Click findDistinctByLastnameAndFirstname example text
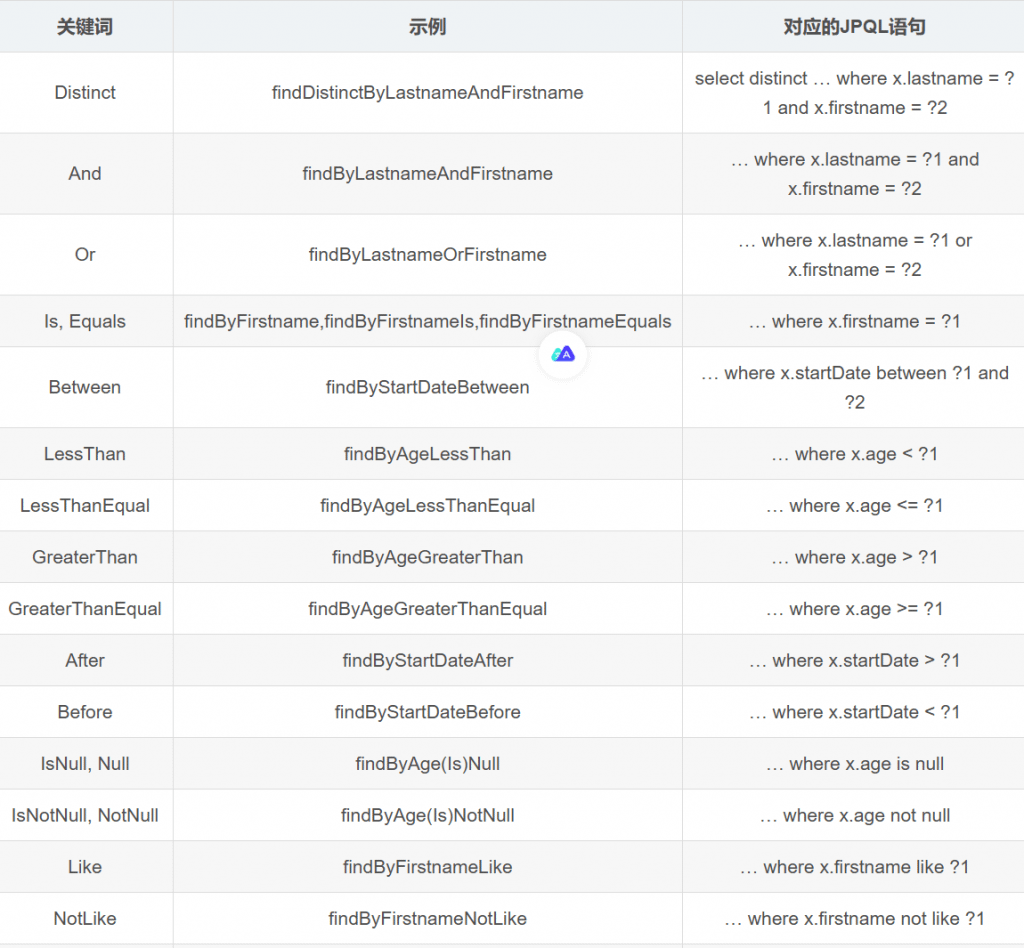Image resolution: width=1024 pixels, height=948 pixels. tap(427, 93)
